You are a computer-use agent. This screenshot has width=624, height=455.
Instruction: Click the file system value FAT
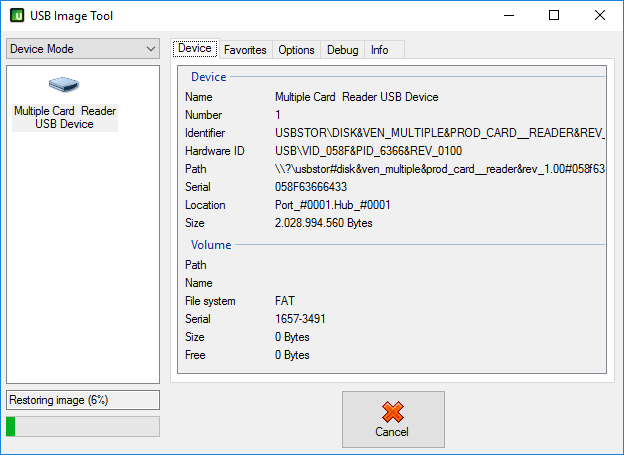(x=285, y=301)
